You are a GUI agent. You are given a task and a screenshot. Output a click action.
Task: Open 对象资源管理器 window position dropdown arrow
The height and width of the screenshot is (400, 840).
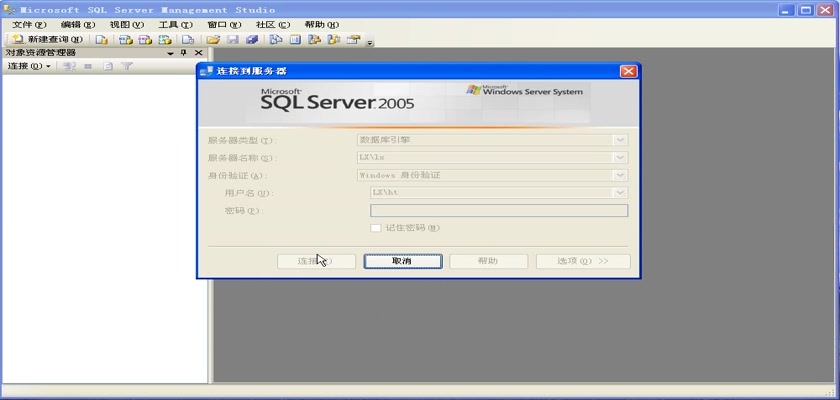click(x=170, y=53)
